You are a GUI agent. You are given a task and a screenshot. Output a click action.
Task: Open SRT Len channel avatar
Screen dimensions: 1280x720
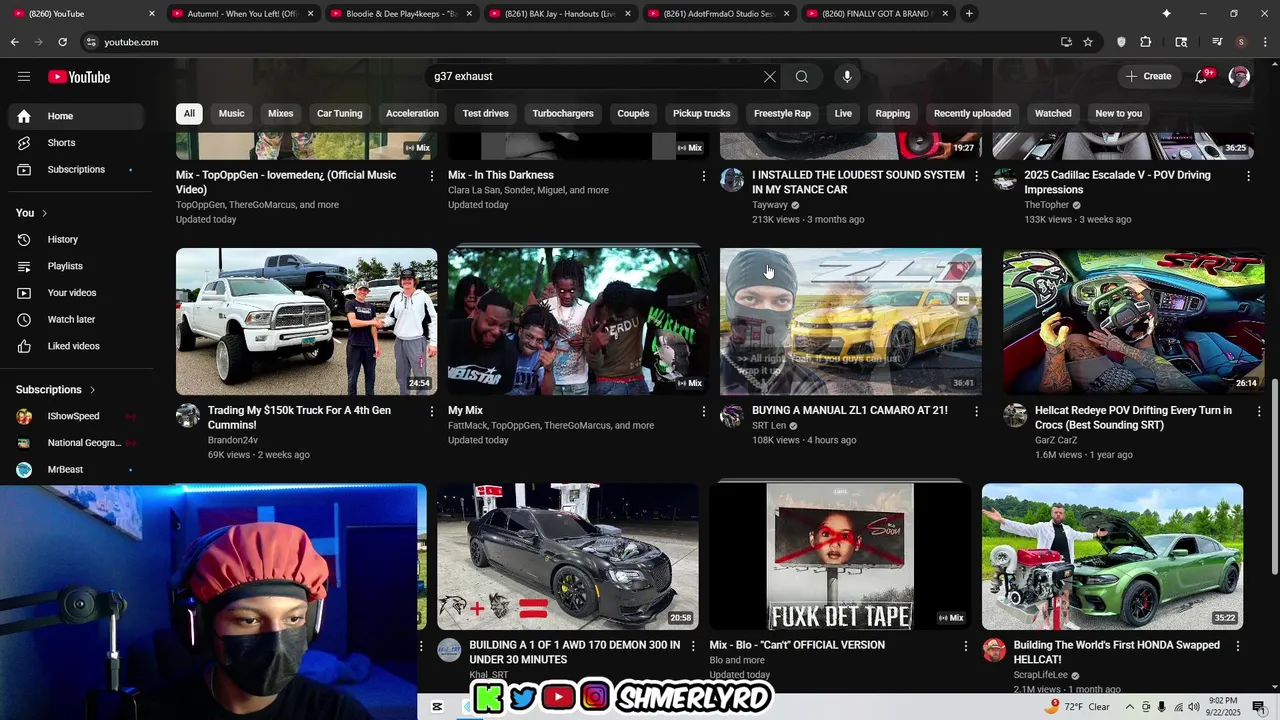coord(732,416)
